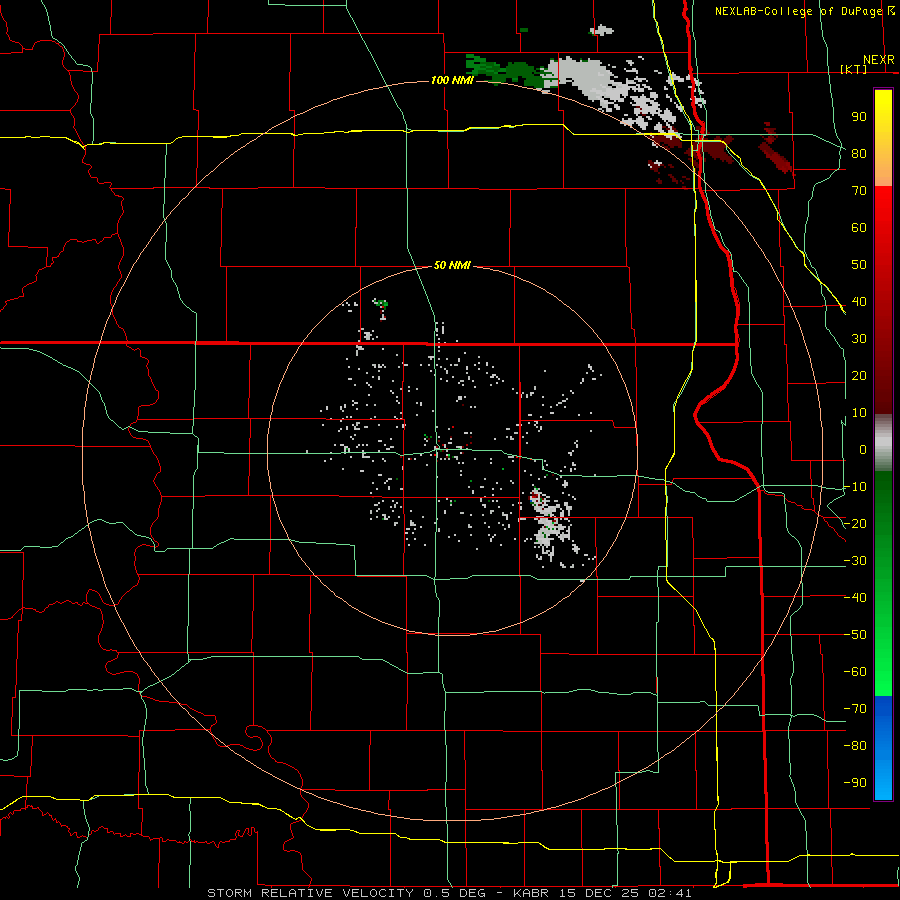Screen dimensions: 900x900
Task: Click the "-20" scale value
Action: [855, 523]
